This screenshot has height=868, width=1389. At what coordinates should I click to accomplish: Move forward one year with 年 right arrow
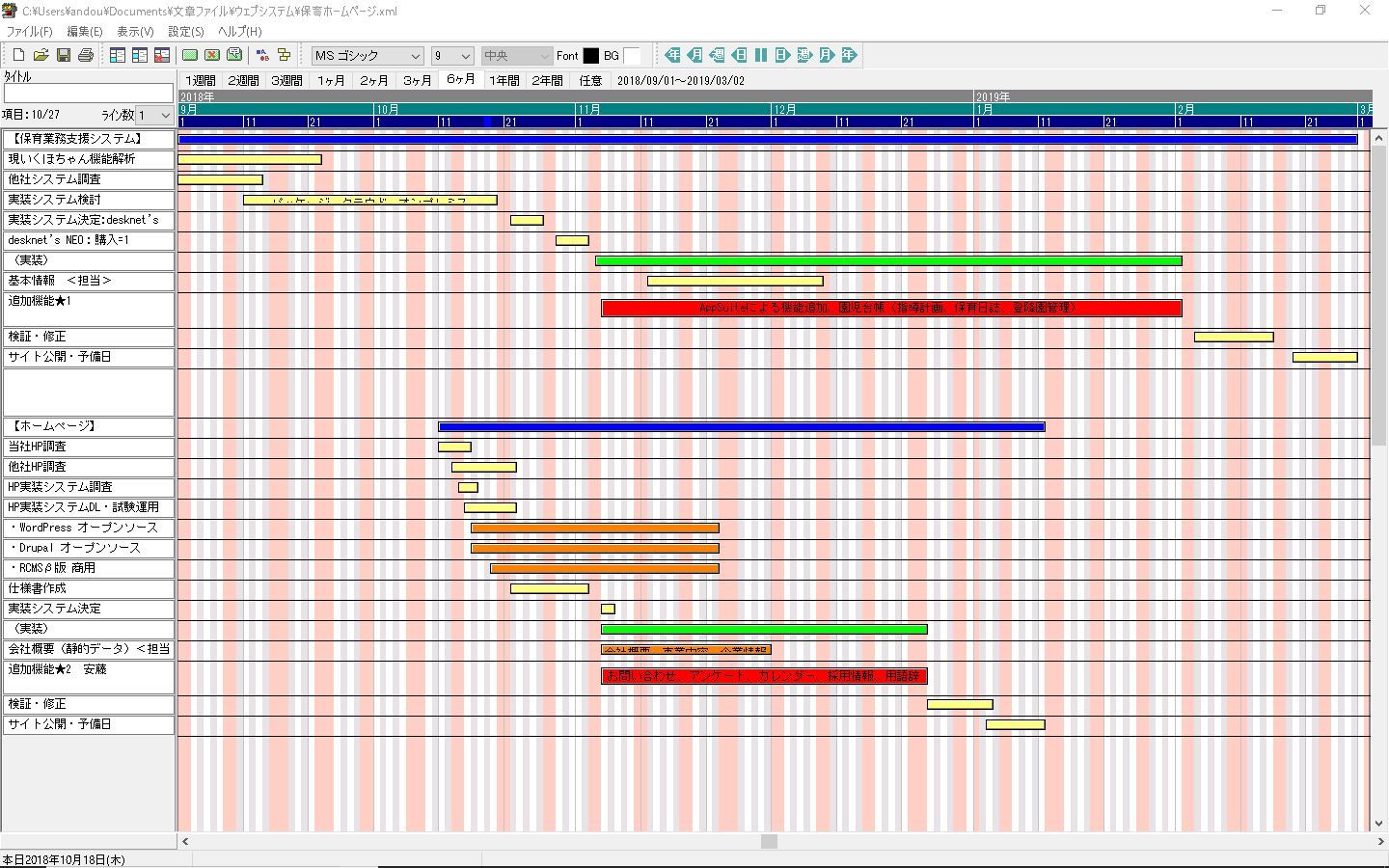pos(849,55)
